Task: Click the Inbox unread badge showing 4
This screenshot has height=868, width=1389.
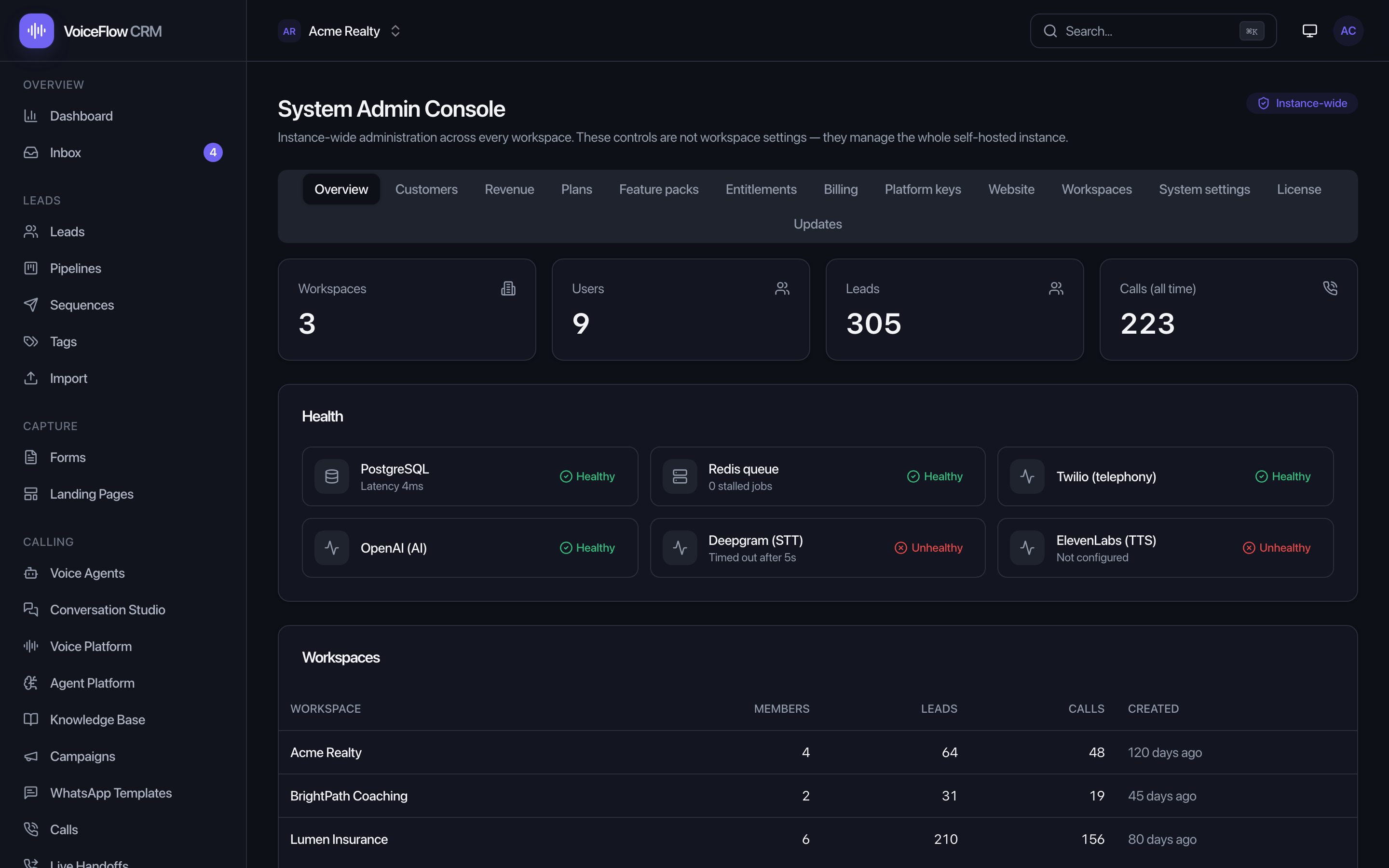Action: (213, 153)
